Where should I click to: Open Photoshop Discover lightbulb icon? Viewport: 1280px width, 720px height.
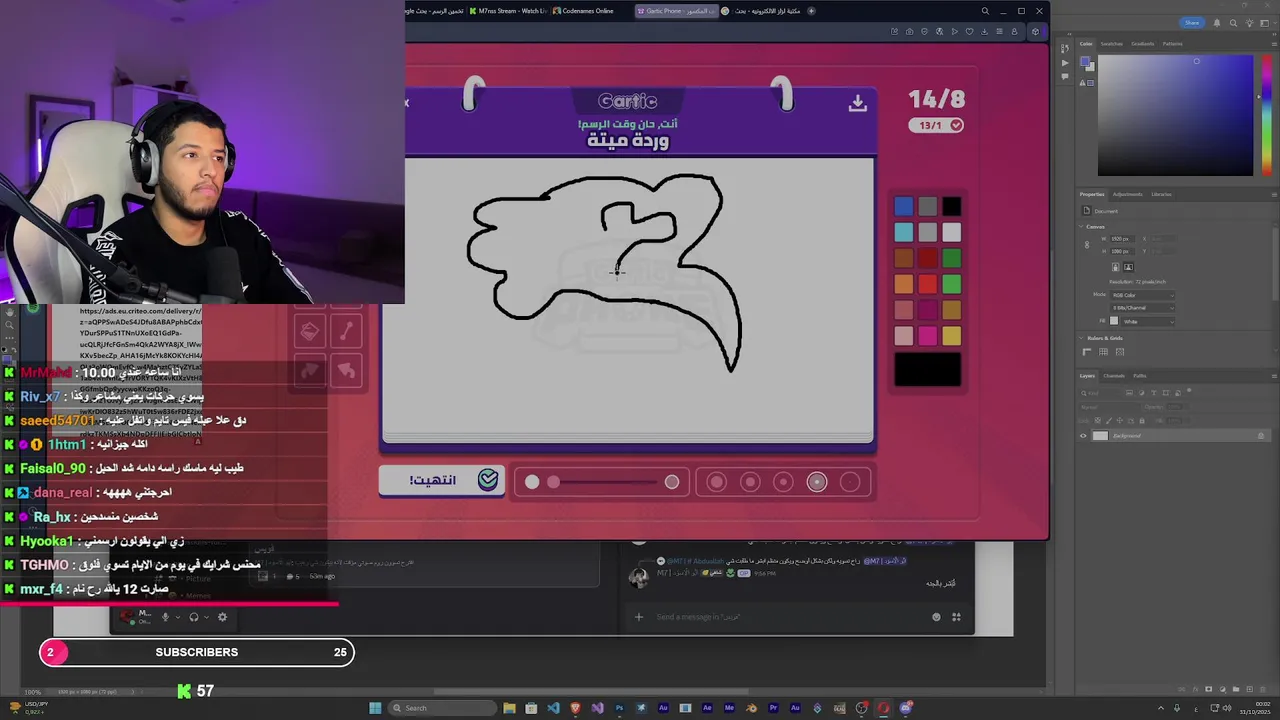tap(1249, 23)
